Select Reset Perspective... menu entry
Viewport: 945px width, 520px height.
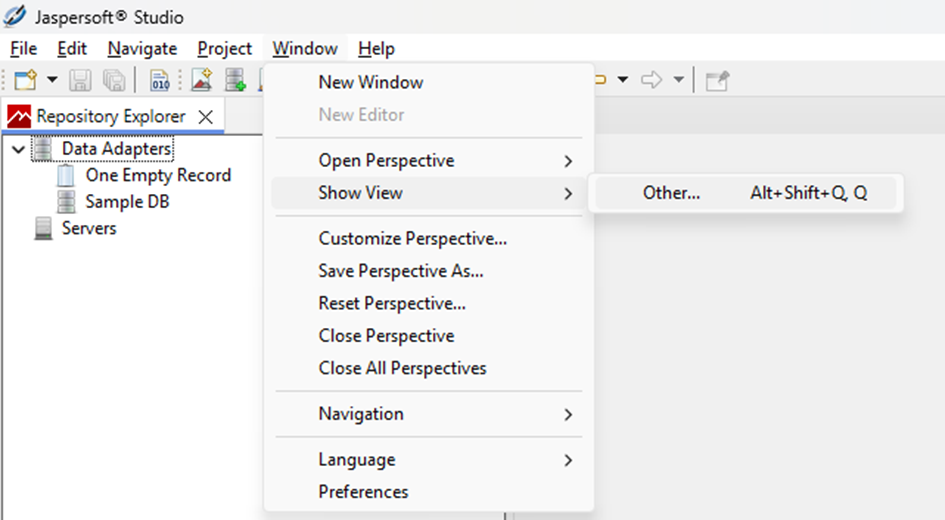(391, 303)
